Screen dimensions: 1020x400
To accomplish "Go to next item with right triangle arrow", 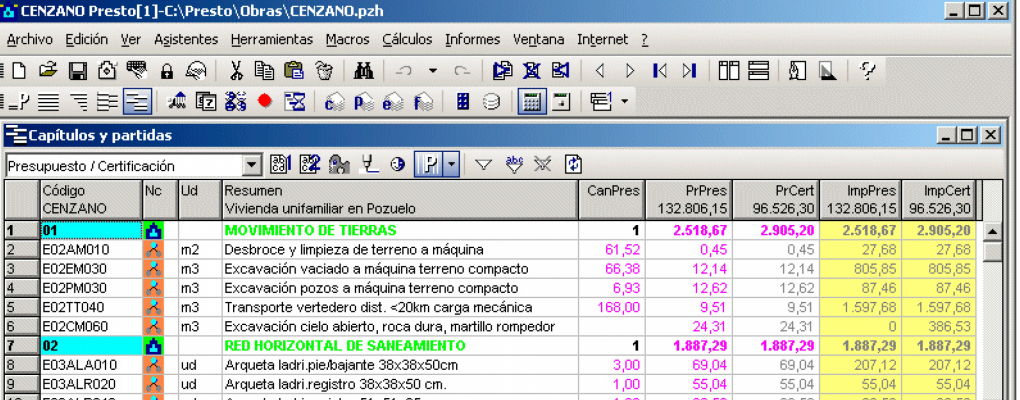I will click(x=630, y=70).
